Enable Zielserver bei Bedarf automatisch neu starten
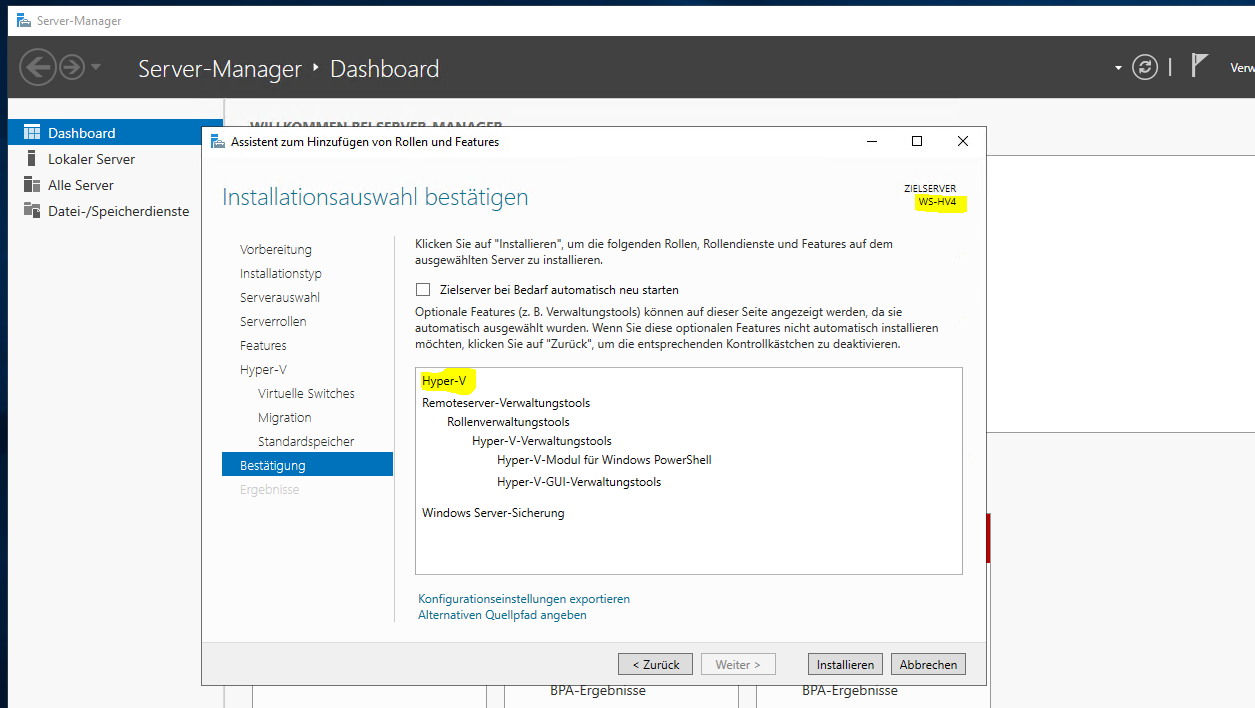Screen dimensions: 1255x708 point(423,290)
